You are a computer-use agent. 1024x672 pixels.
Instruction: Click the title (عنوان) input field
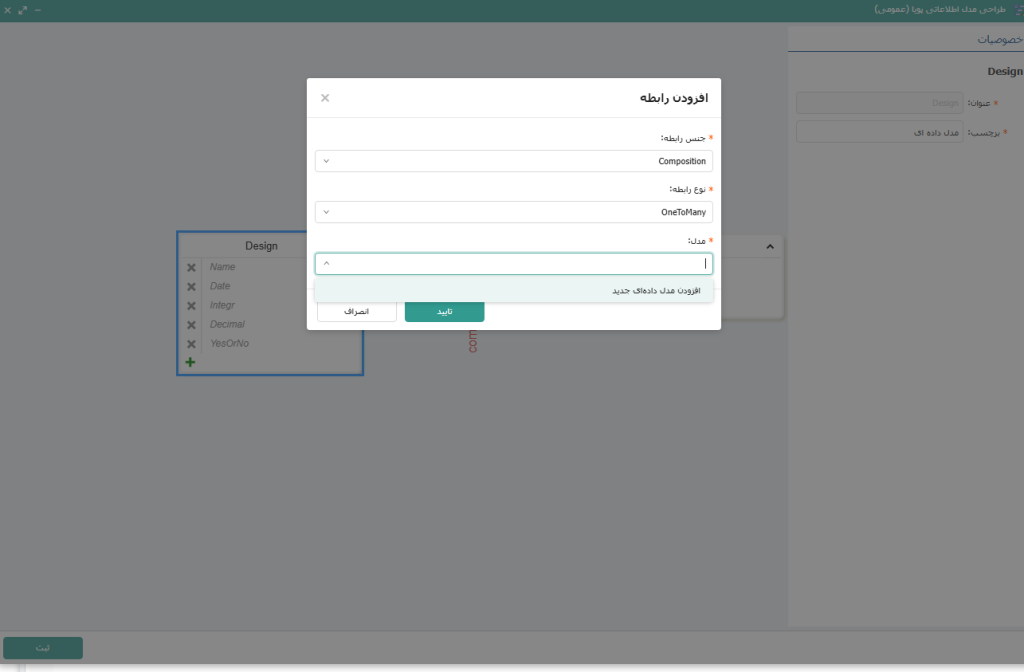pos(879,103)
